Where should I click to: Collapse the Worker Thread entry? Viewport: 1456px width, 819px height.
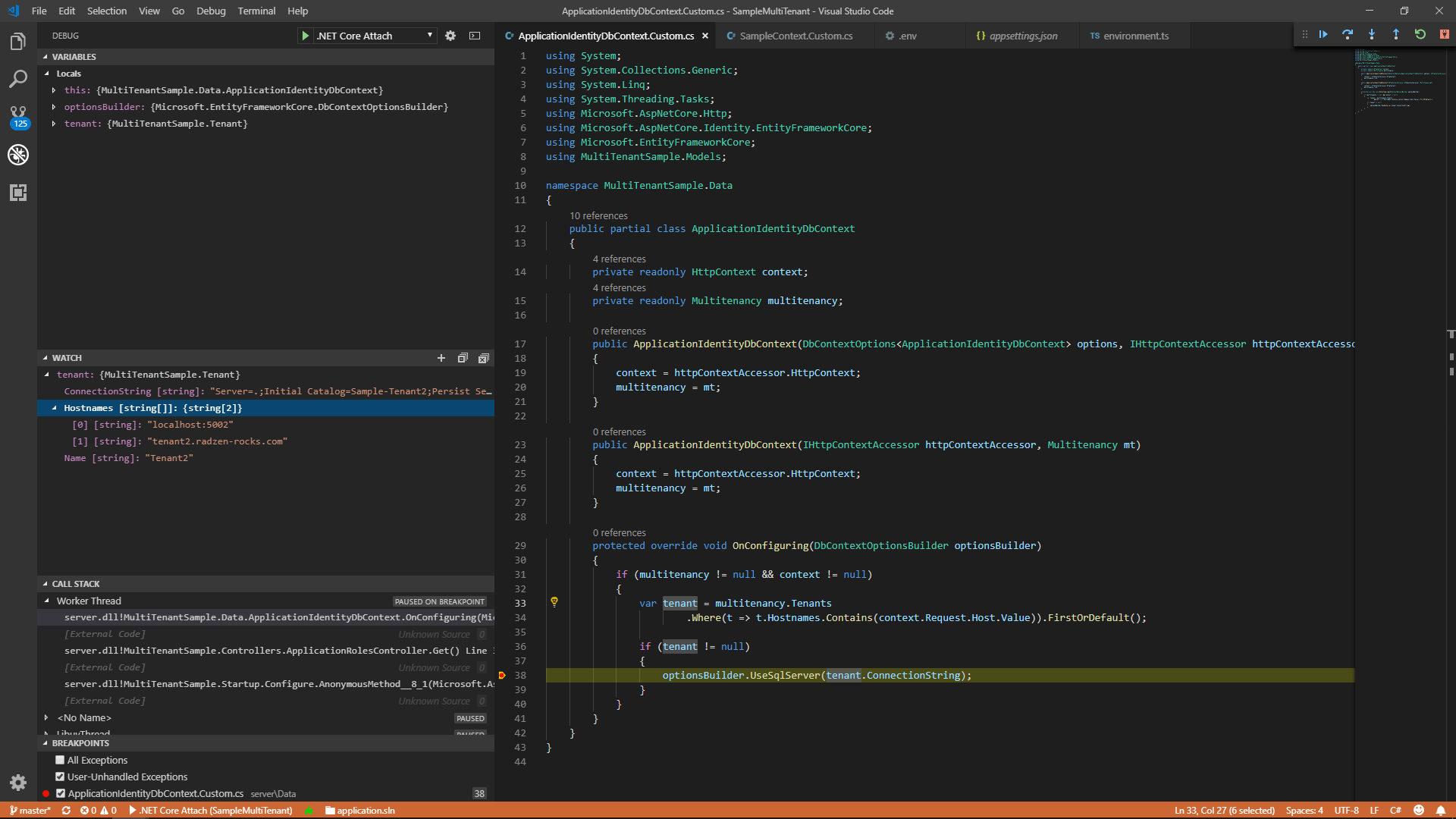tap(46, 601)
